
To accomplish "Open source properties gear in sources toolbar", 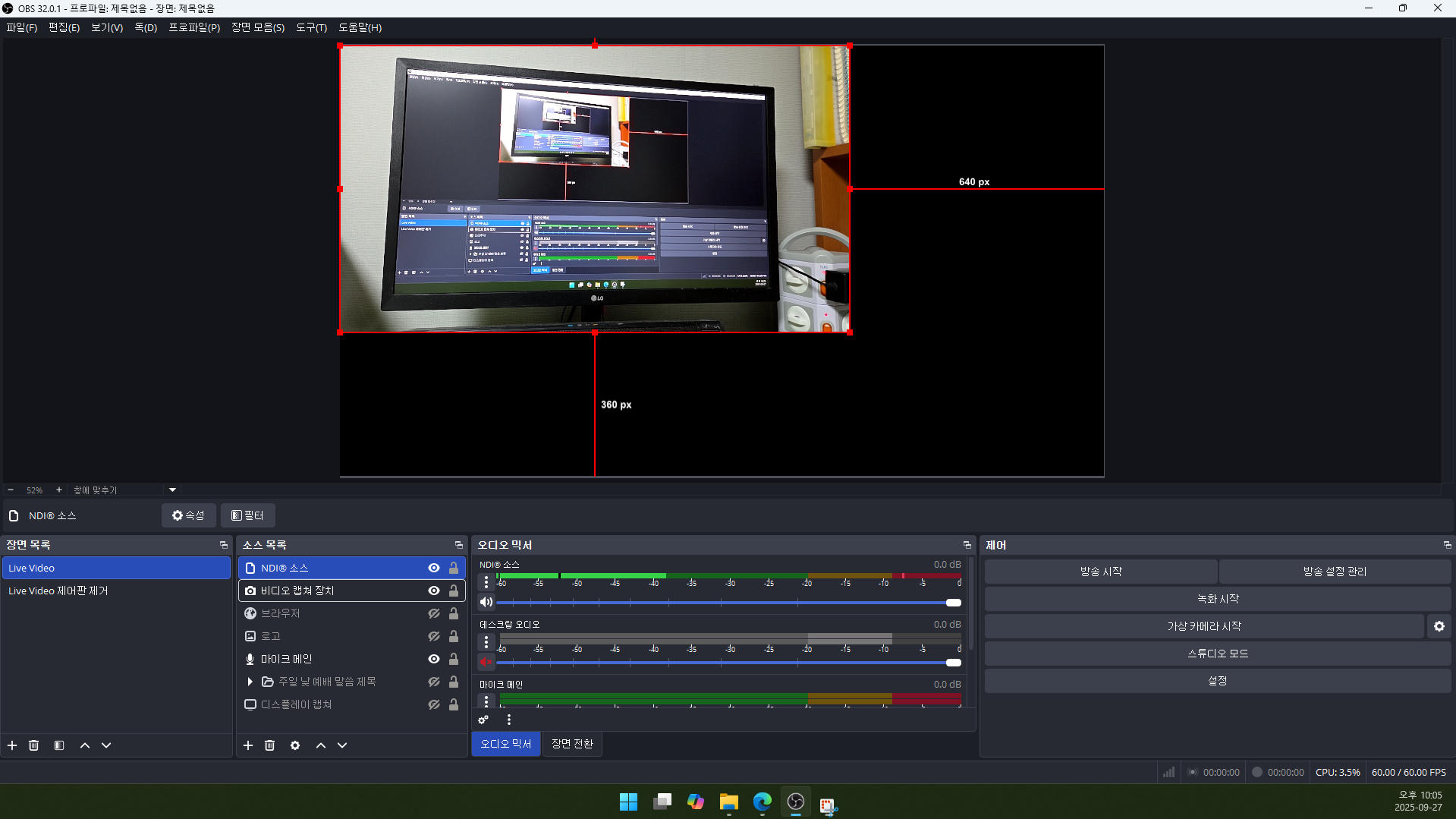I will click(295, 745).
